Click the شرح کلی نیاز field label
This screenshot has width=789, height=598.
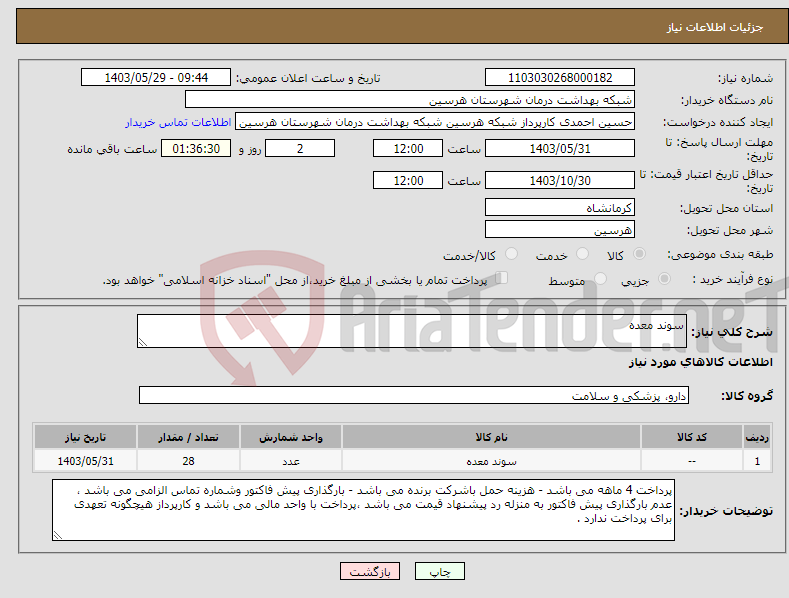pyautogui.click(x=732, y=332)
